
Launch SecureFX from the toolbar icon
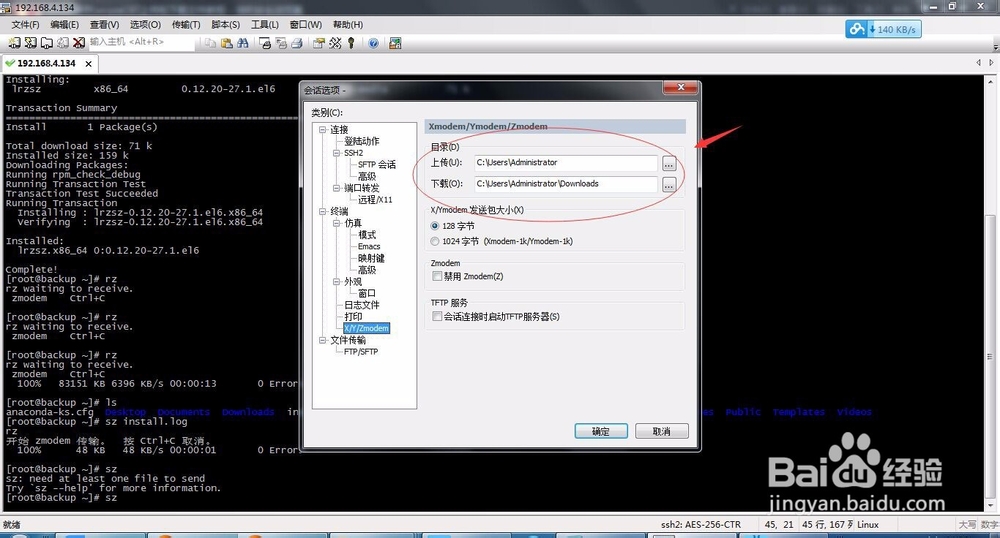[x=395, y=43]
